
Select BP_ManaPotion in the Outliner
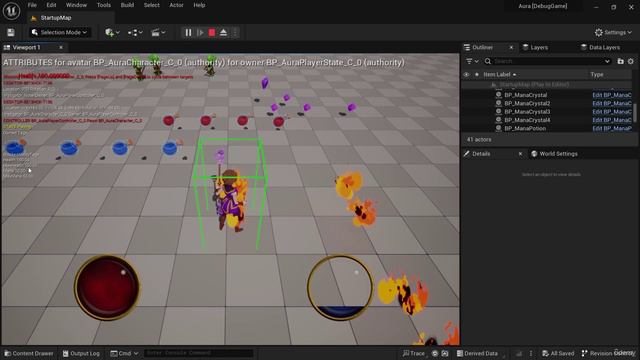(x=525, y=129)
